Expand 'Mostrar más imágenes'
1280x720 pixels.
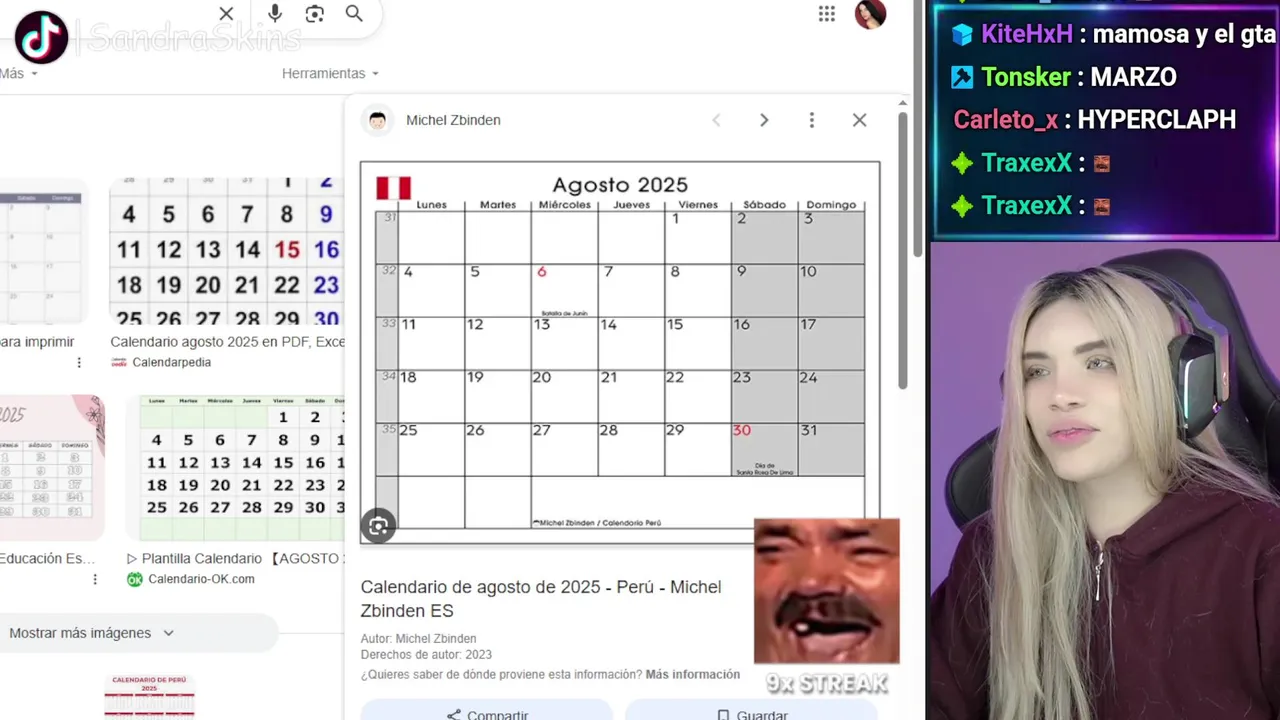(92, 633)
